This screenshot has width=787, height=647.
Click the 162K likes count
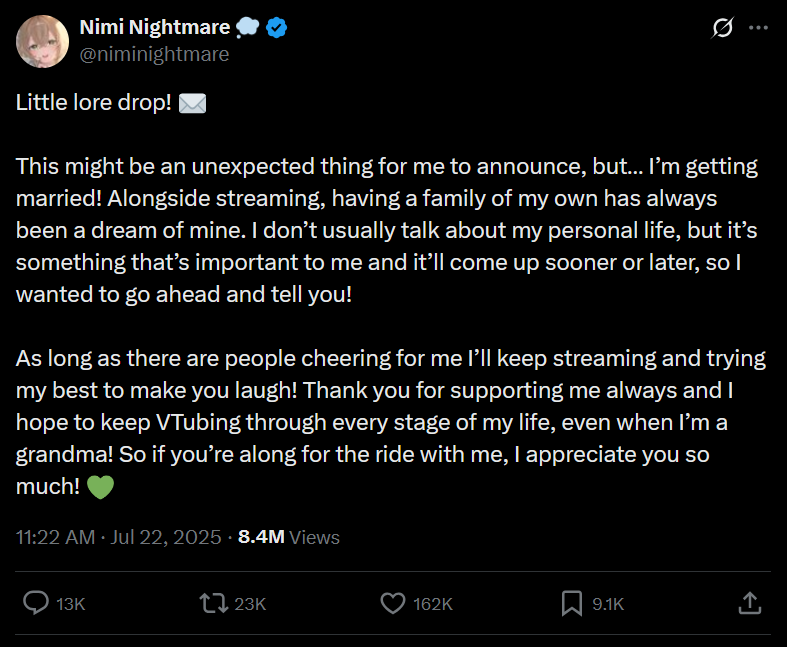433,604
